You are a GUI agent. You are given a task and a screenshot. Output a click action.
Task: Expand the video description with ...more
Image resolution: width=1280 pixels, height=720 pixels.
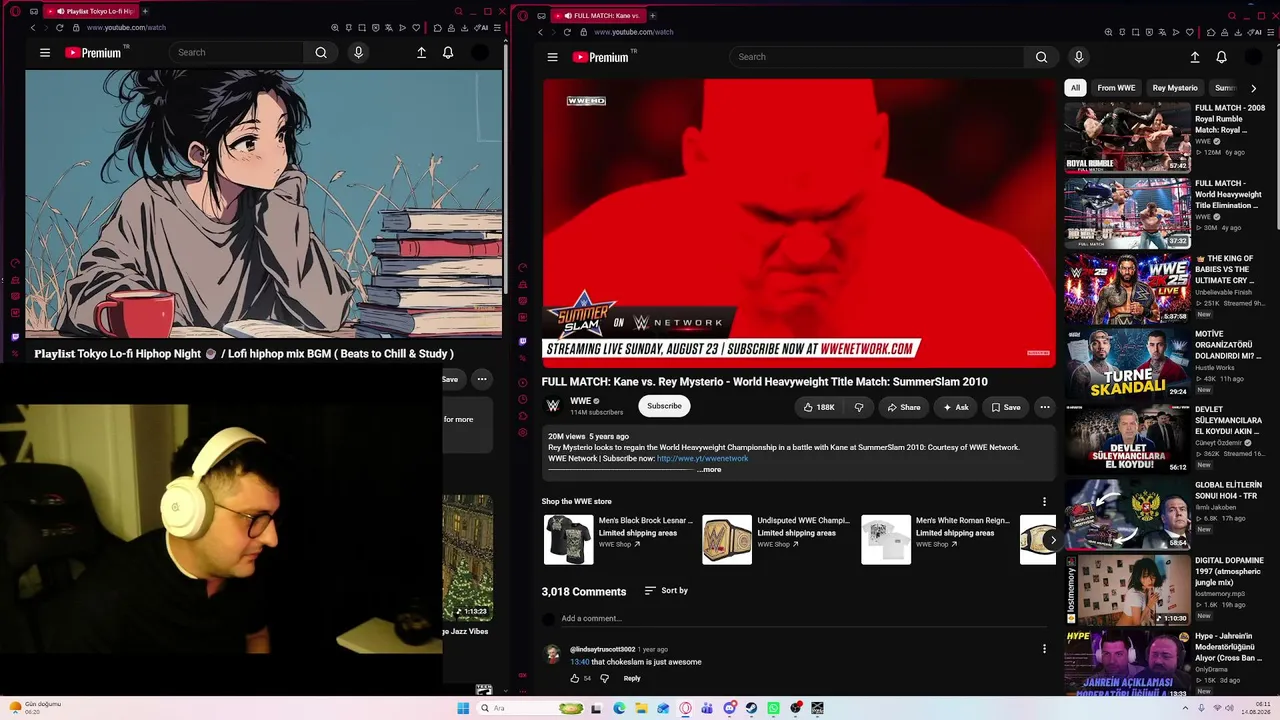point(709,469)
